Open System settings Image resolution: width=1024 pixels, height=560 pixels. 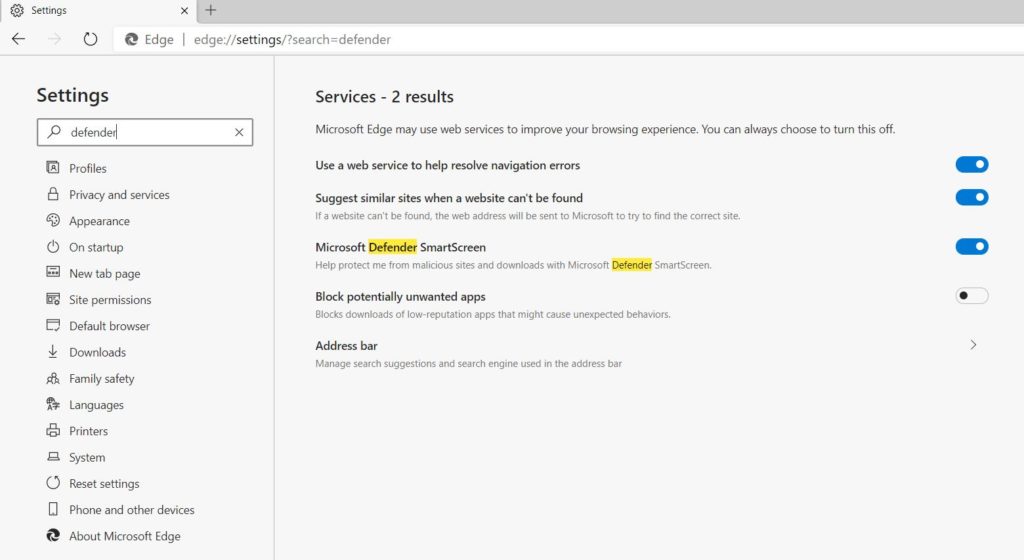click(87, 457)
